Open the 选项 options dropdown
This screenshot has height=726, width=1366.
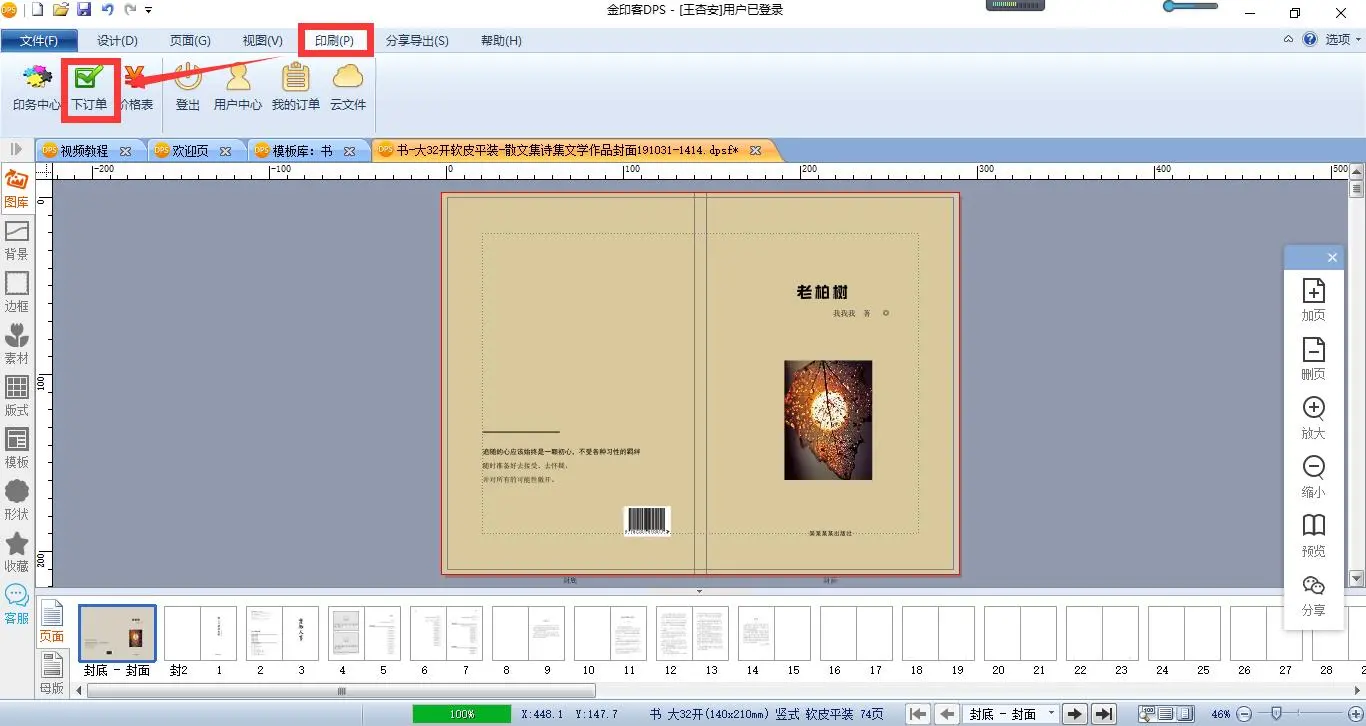pyautogui.click(x=1343, y=40)
